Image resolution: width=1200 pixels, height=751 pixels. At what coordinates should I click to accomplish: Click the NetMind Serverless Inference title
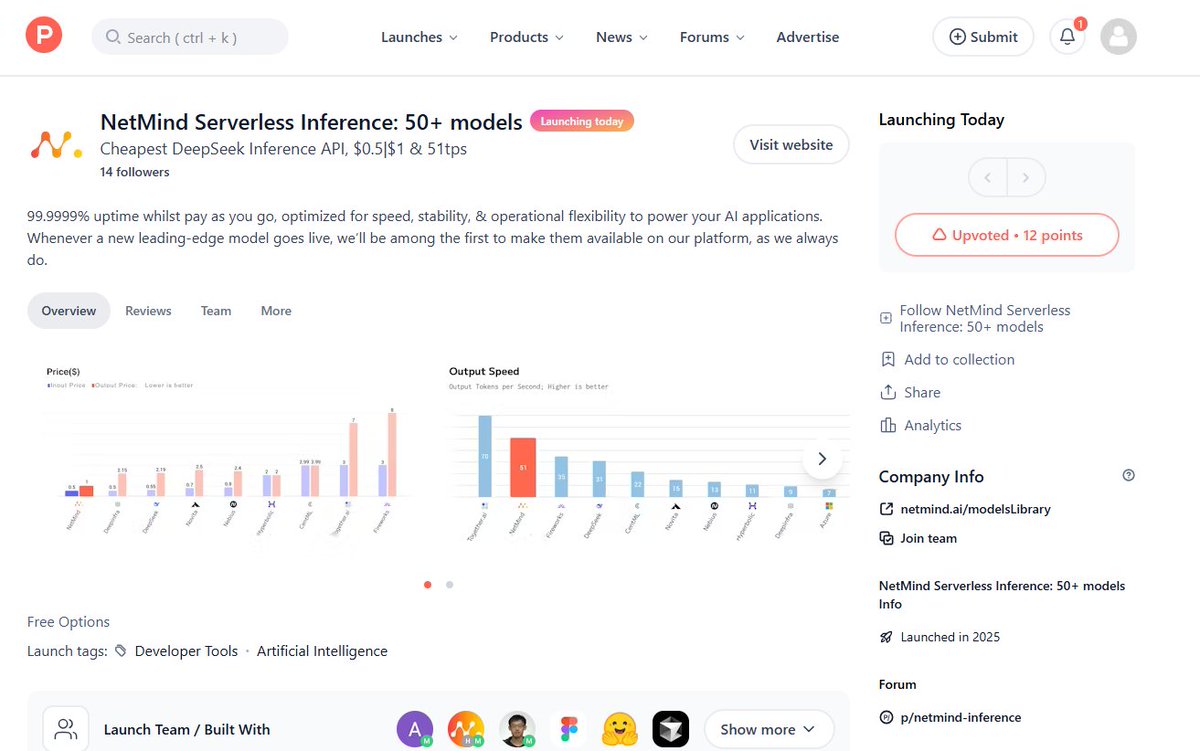tap(311, 122)
